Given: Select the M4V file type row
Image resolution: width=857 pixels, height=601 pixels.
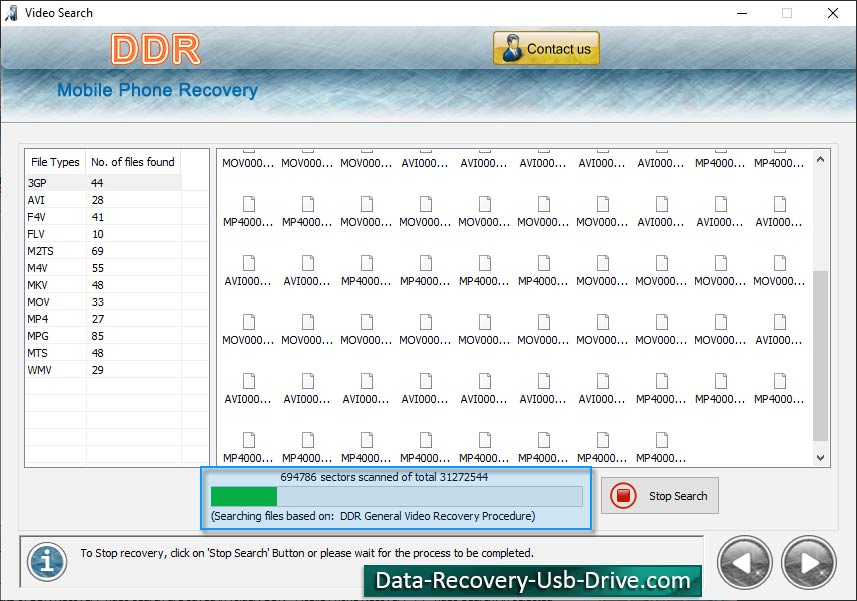Looking at the screenshot, I should (103, 268).
